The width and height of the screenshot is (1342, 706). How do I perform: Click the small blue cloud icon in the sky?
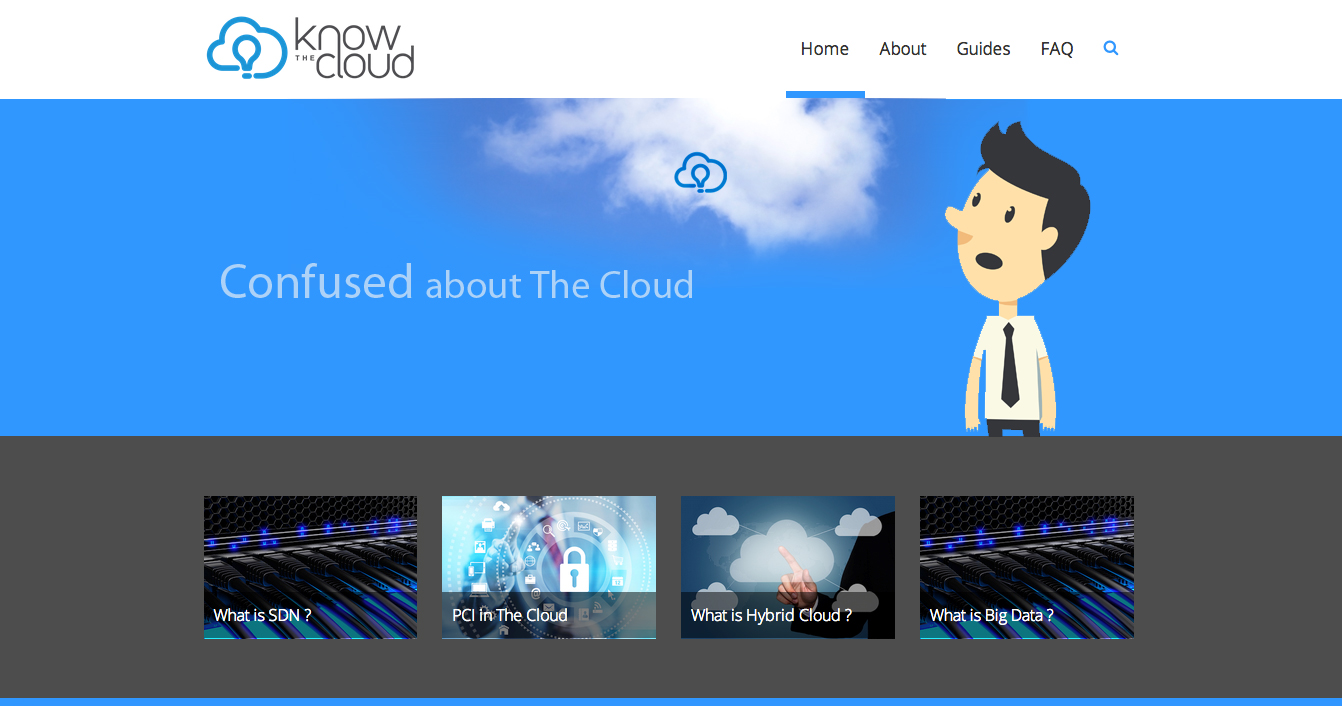pos(700,173)
